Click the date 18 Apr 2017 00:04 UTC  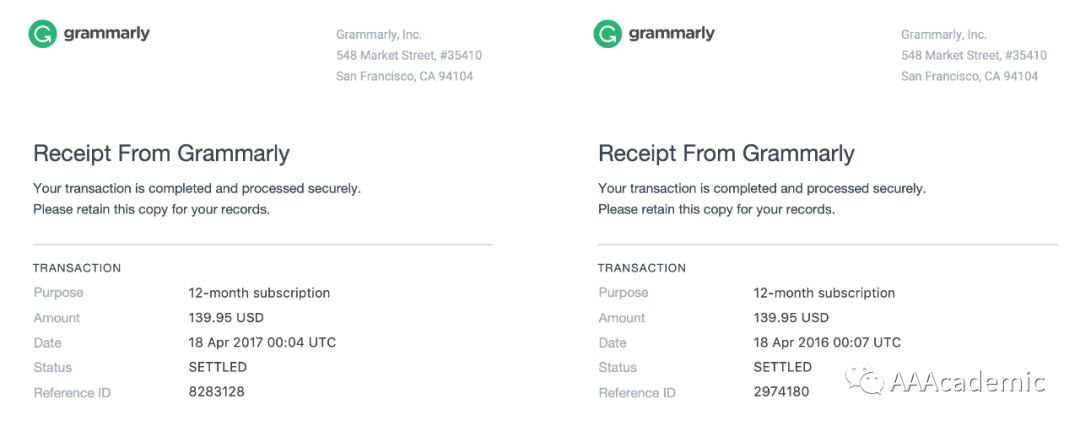click(262, 342)
